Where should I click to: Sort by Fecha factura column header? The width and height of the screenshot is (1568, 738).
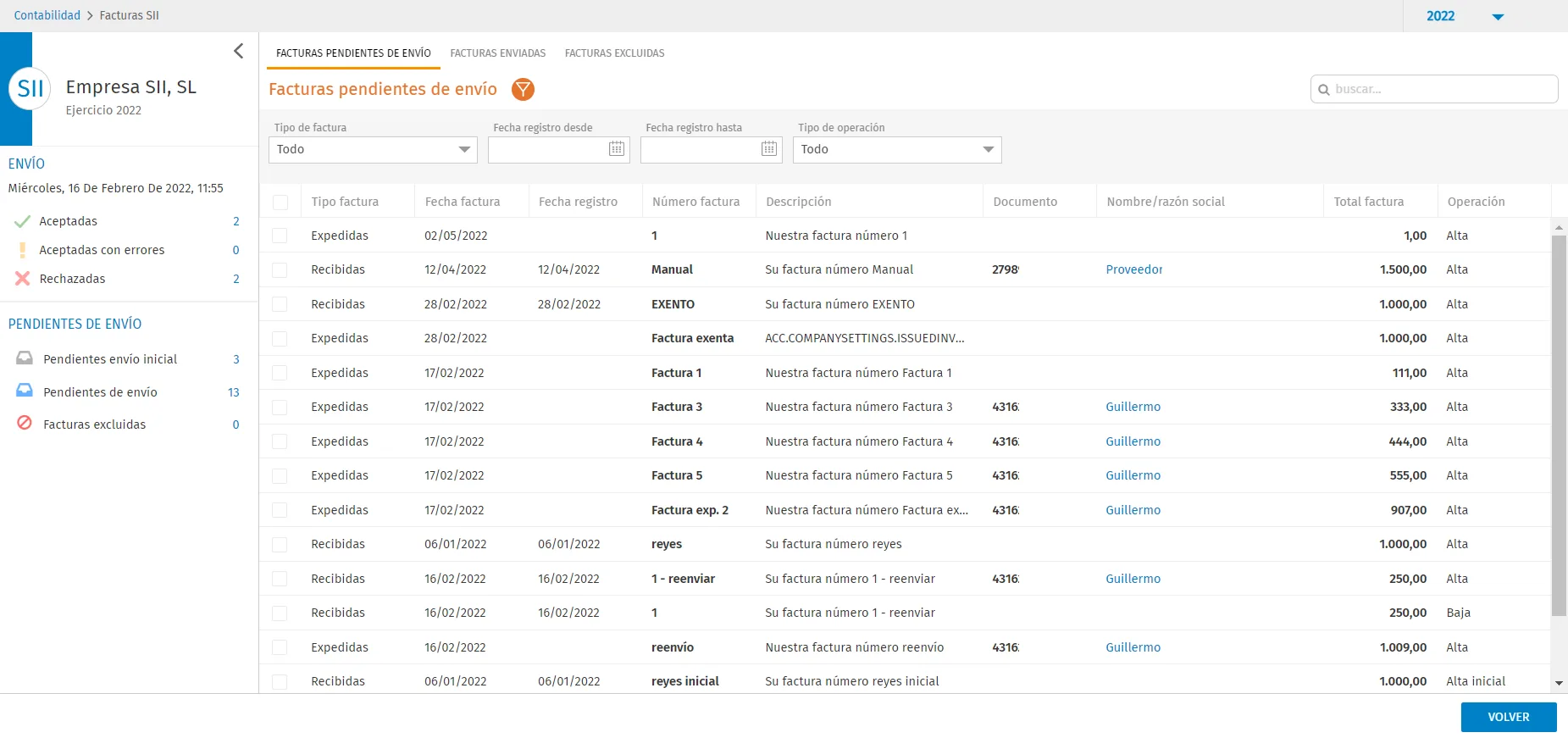pyautogui.click(x=463, y=202)
